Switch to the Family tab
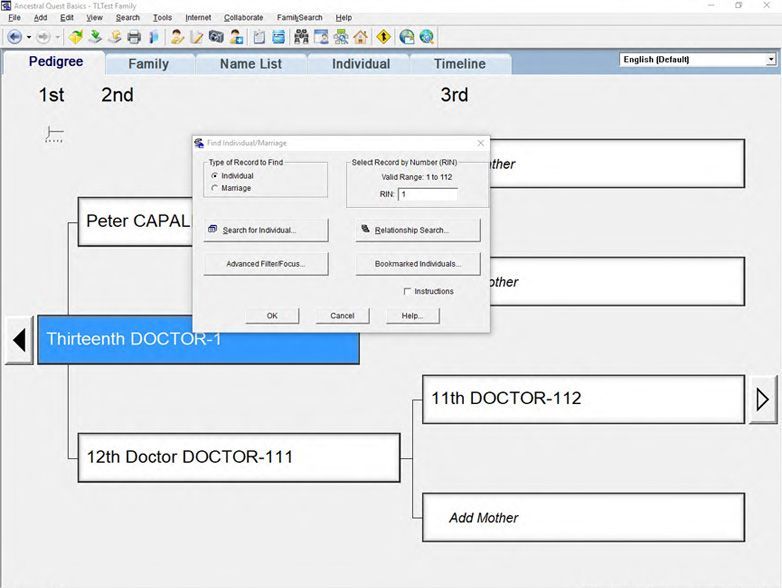782x588 pixels. pos(149,64)
